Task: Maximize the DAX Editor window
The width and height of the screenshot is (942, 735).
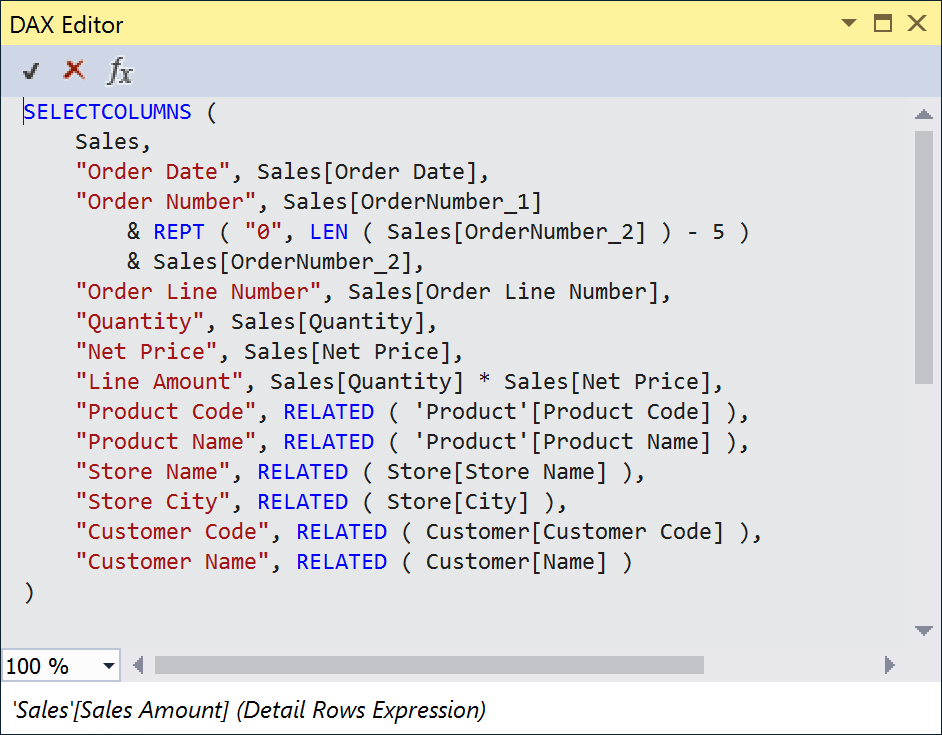Action: pos(885,22)
